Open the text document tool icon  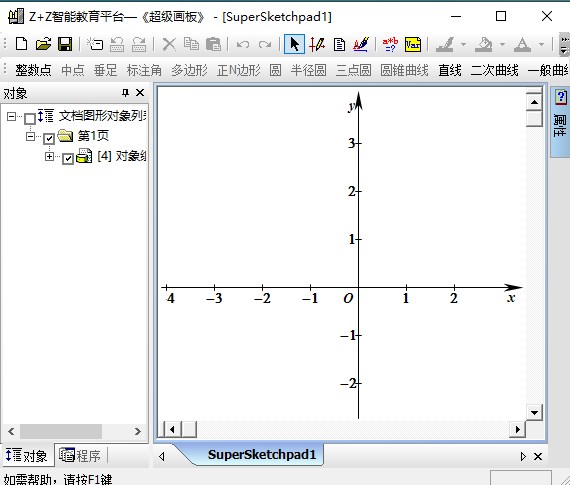(x=339, y=45)
